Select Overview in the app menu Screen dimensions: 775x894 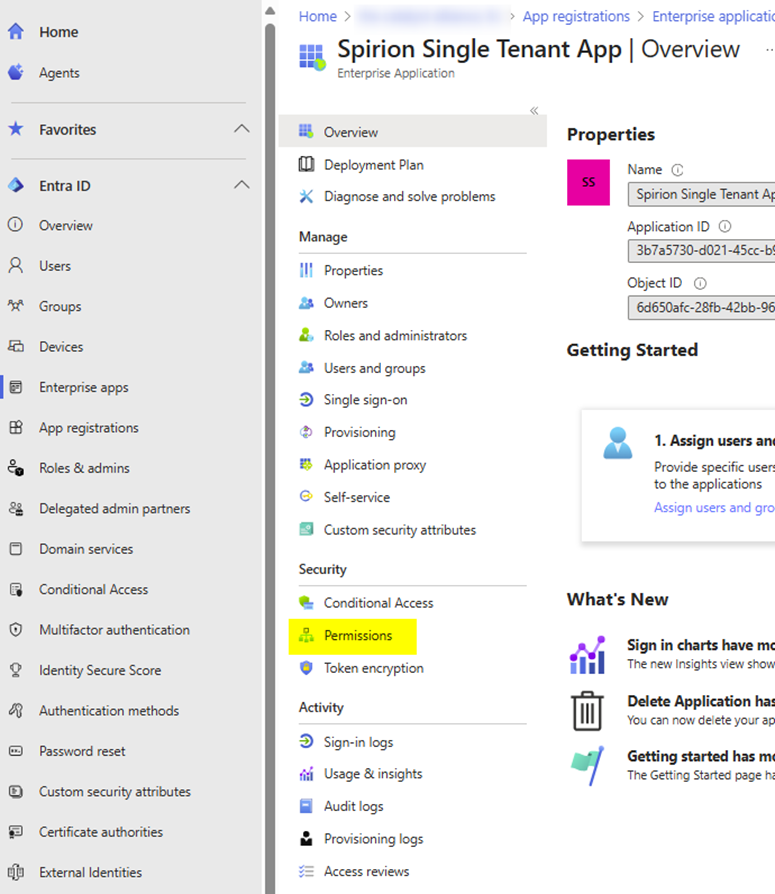click(413, 132)
